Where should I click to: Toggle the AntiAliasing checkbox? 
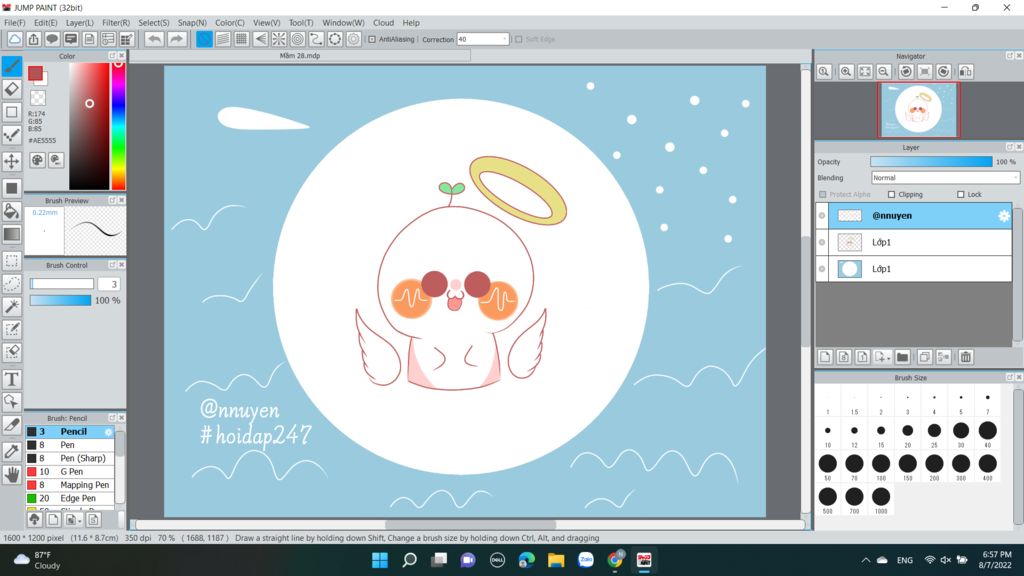tap(372, 39)
